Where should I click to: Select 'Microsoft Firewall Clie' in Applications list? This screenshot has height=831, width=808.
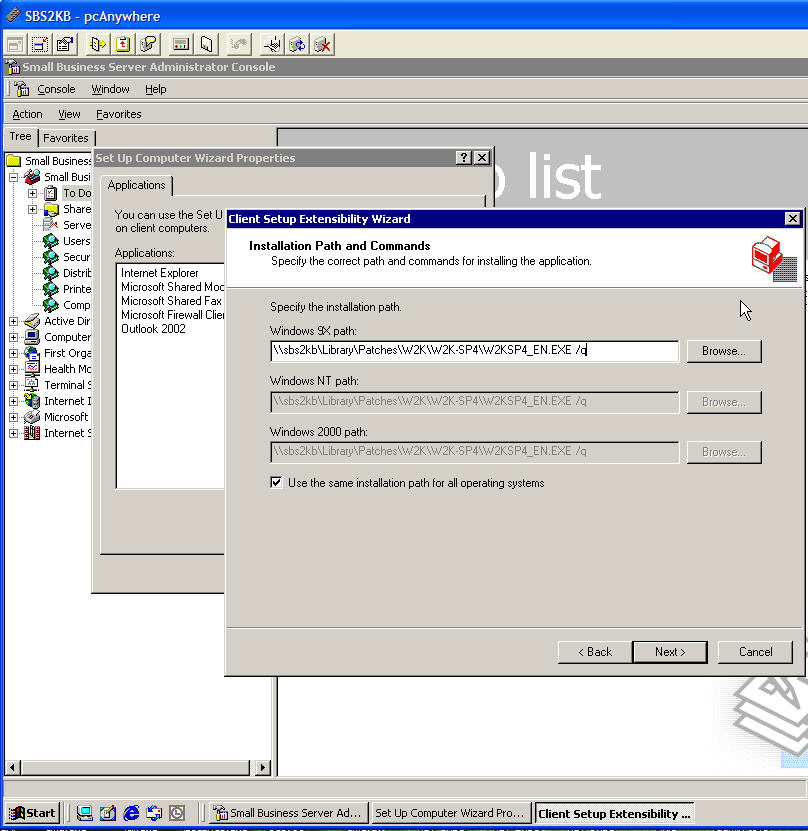point(172,315)
